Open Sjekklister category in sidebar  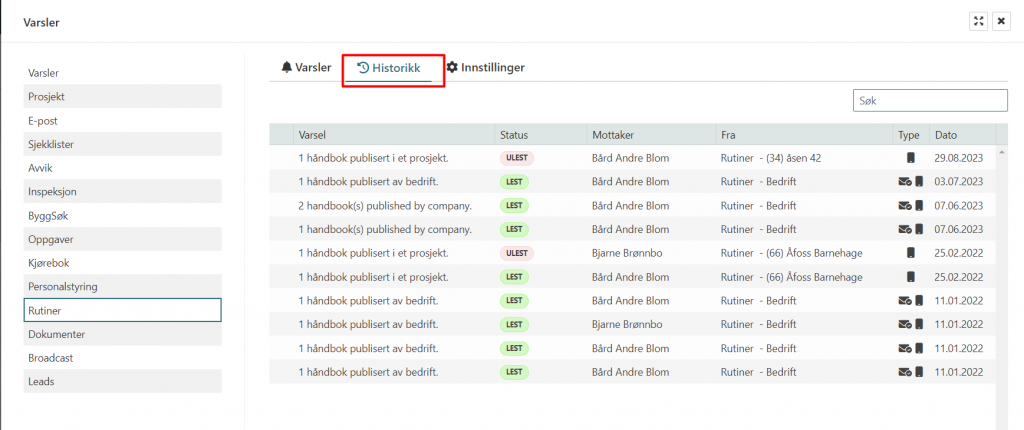pyautogui.click(x=123, y=144)
